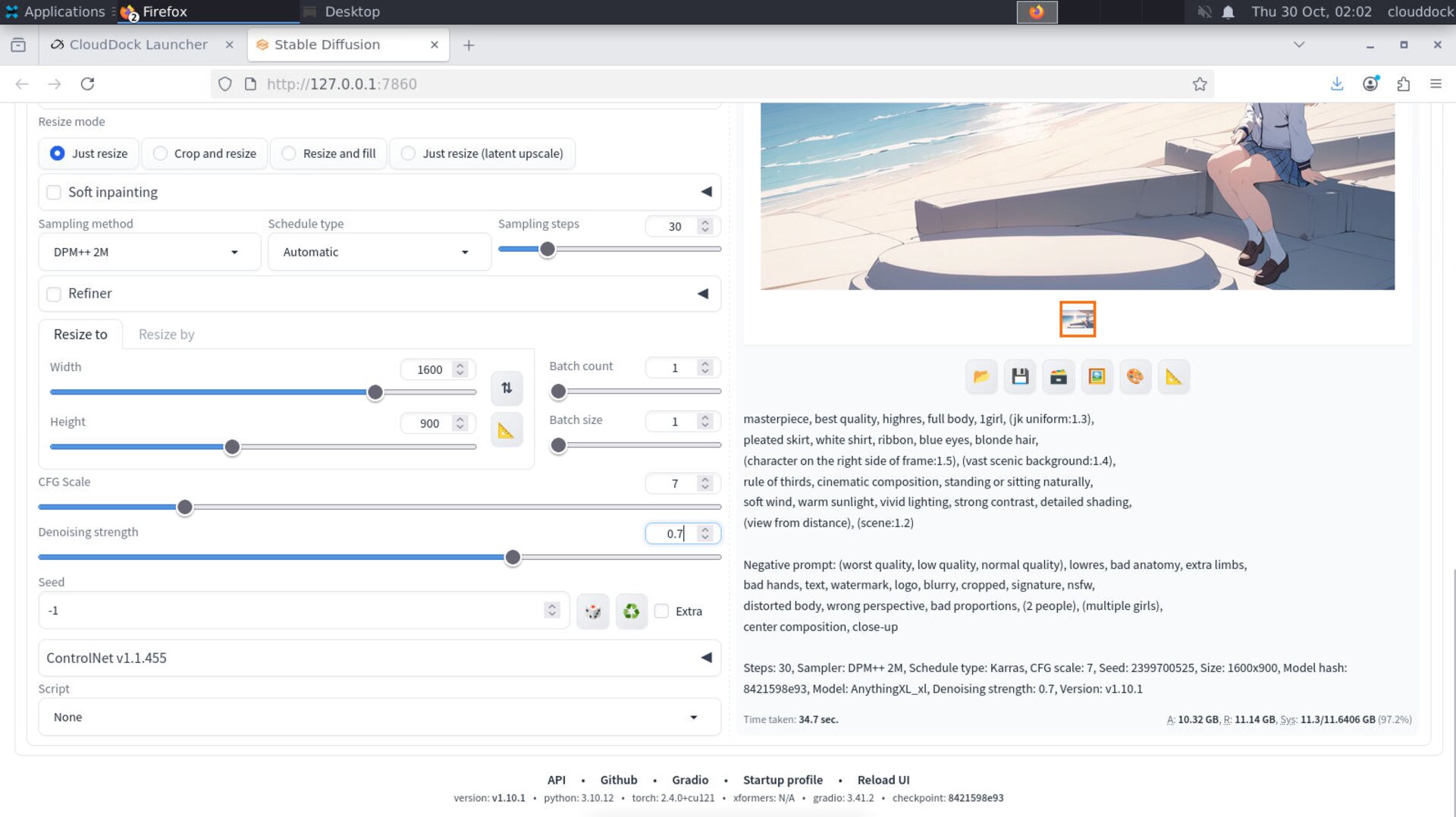The image size is (1456, 817).
Task: Switch to the CloudDock Launcher browser tab
Action: click(x=138, y=45)
